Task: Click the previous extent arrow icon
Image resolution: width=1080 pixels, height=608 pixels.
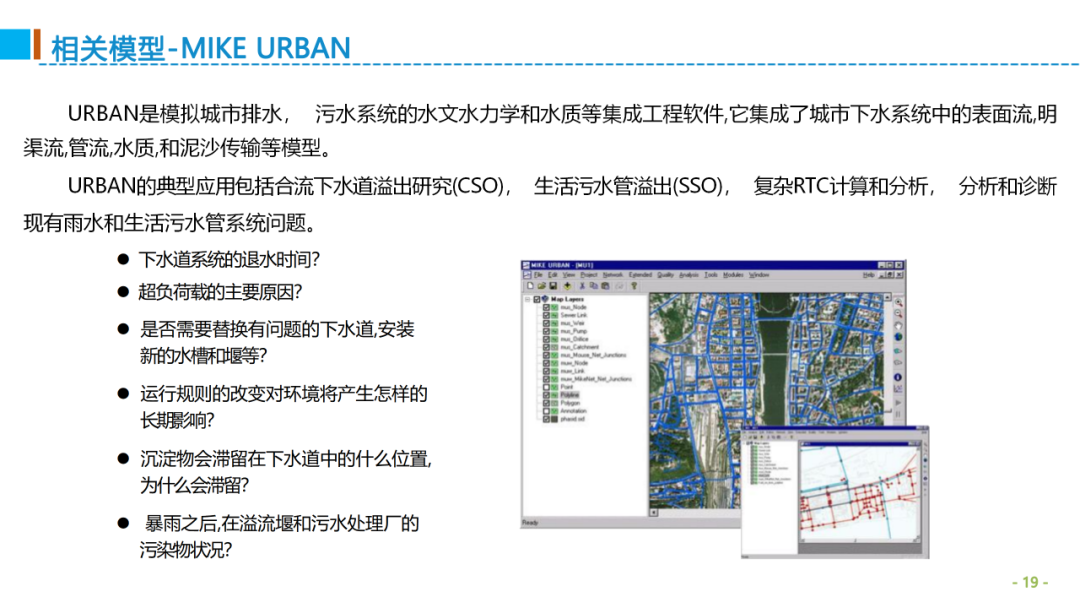Action: pos(898,351)
